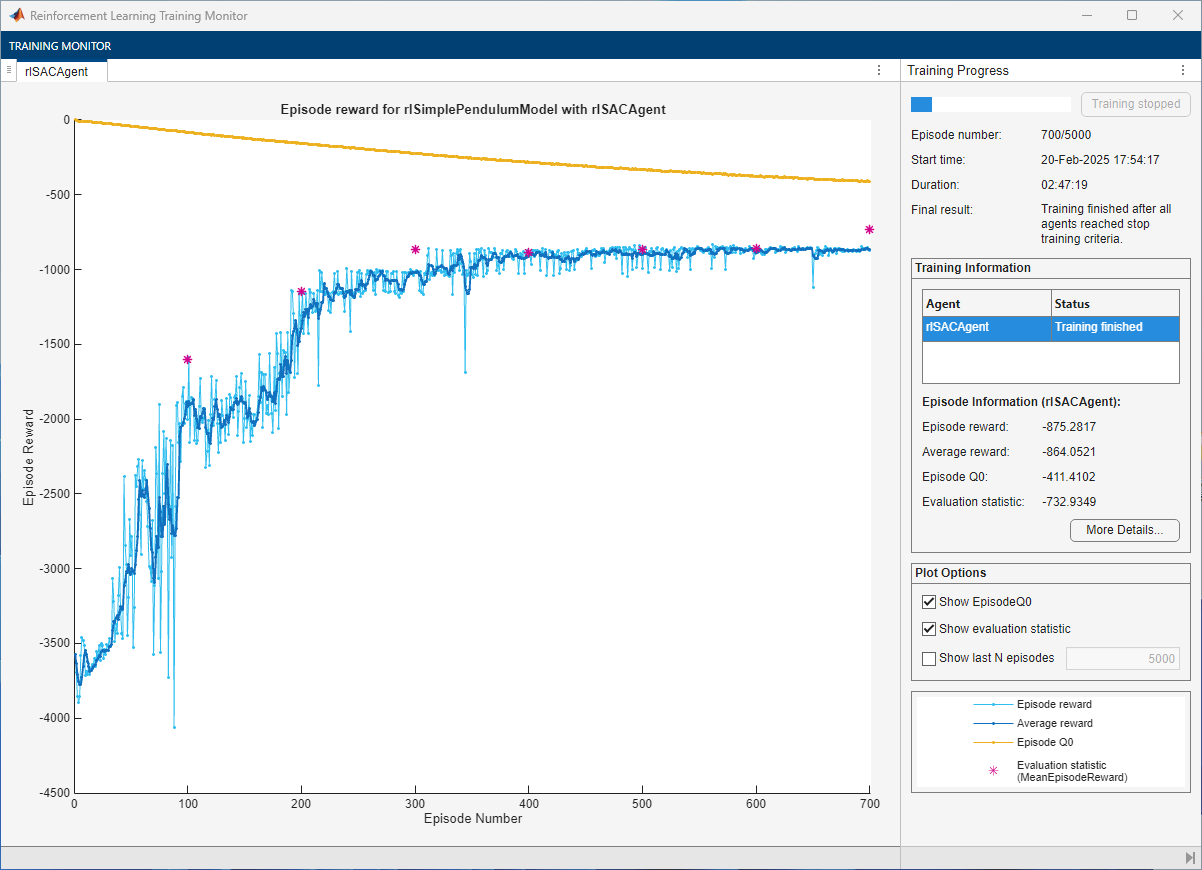Click the Episode reward legend entry
Screen dimensions: 1202x870
tap(1032, 704)
